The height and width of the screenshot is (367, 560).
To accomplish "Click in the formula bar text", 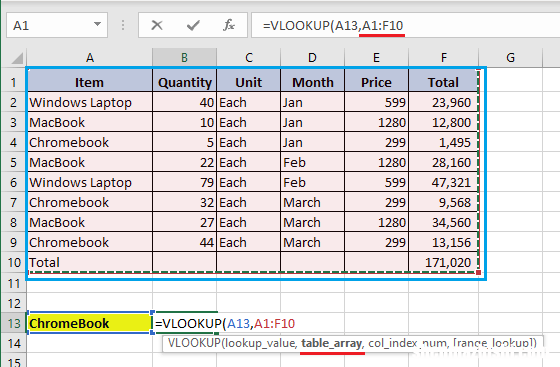I will click(333, 25).
